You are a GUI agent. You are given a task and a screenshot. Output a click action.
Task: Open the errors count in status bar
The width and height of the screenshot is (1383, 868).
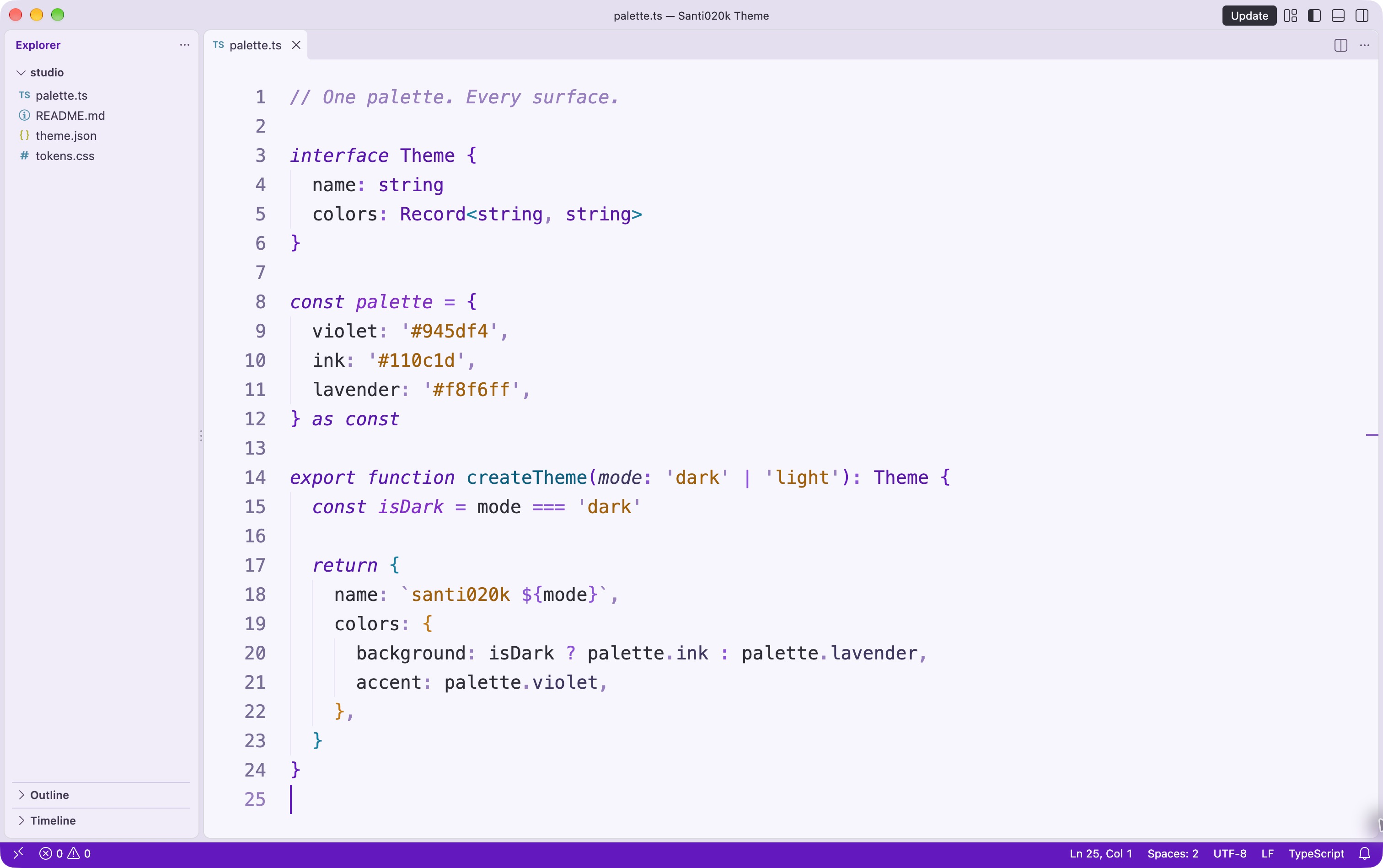[x=50, y=854]
